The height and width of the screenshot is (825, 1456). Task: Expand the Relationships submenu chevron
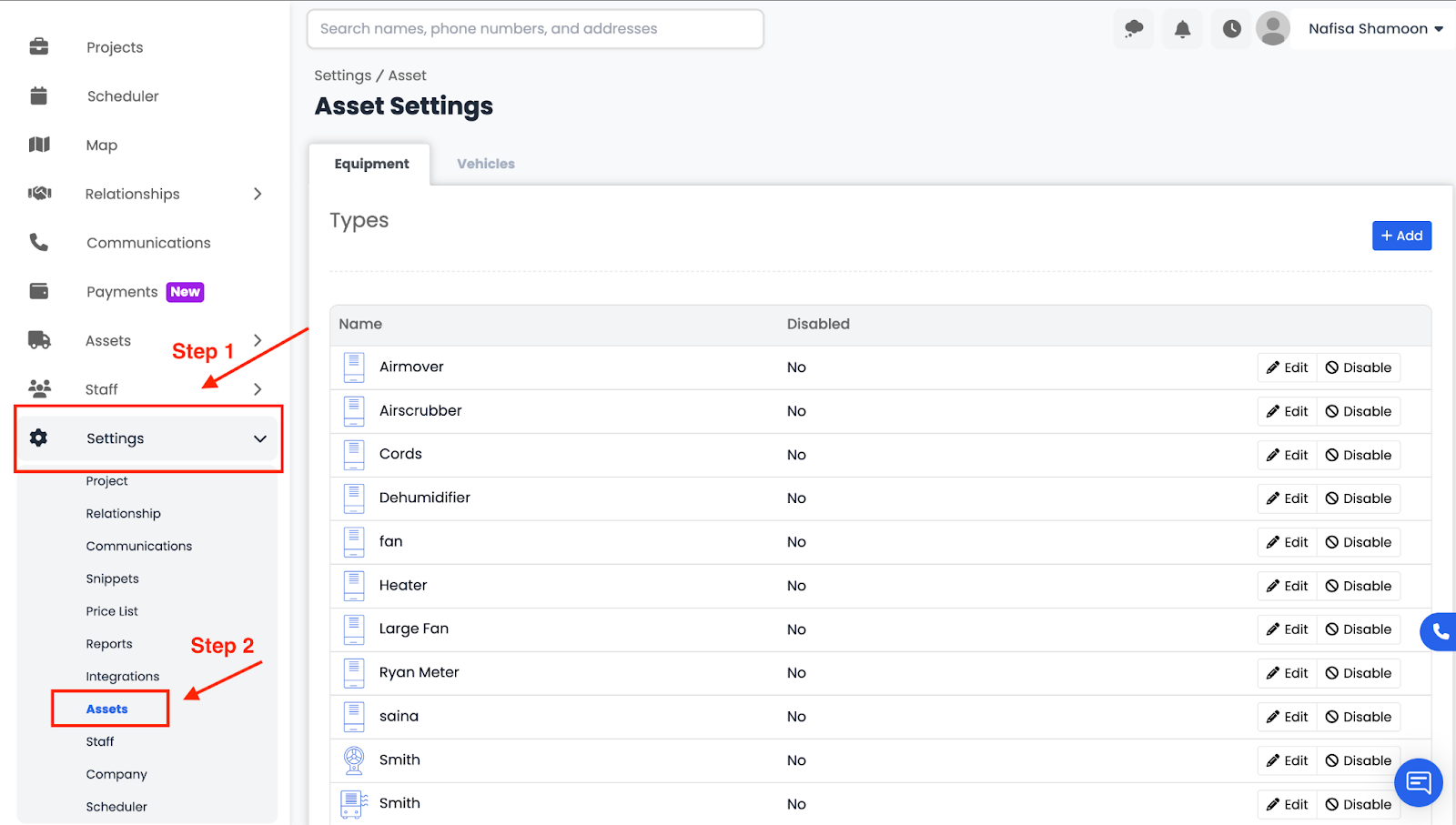(258, 194)
